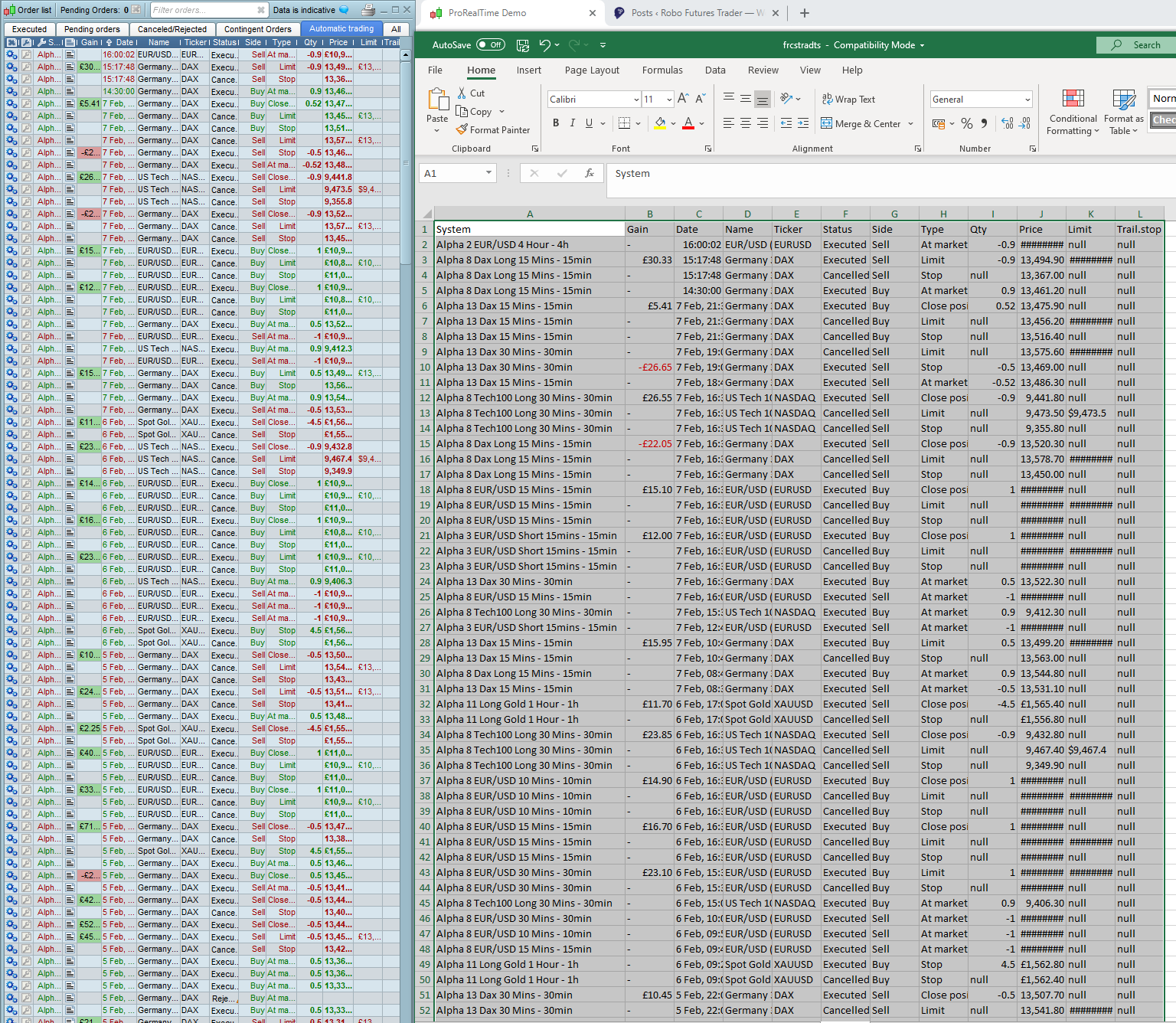Open the Font settings dialog launcher

pos(707,149)
